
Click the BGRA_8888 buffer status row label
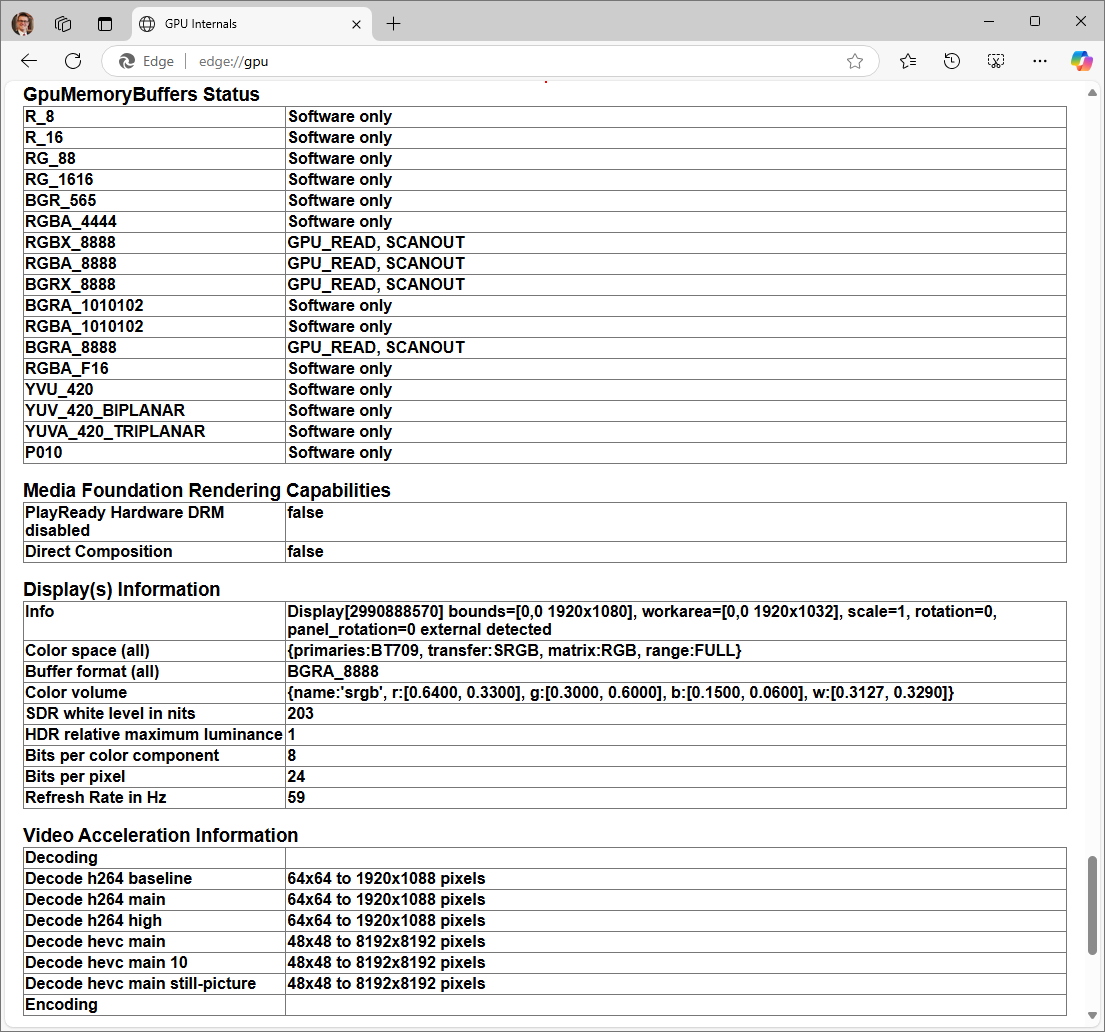70,348
